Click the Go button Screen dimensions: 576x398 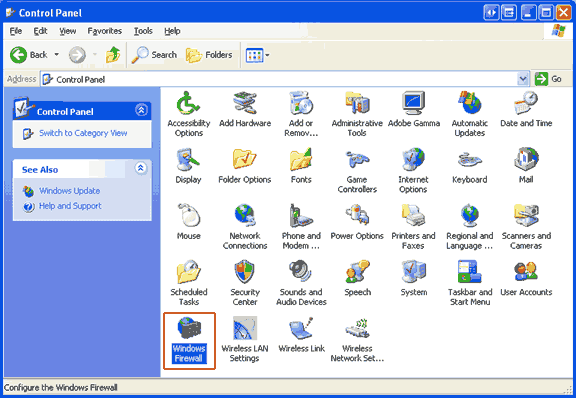[548, 79]
